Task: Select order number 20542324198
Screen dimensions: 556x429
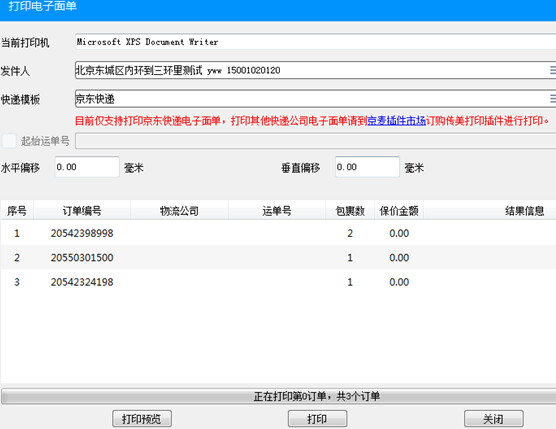Action: tap(82, 282)
